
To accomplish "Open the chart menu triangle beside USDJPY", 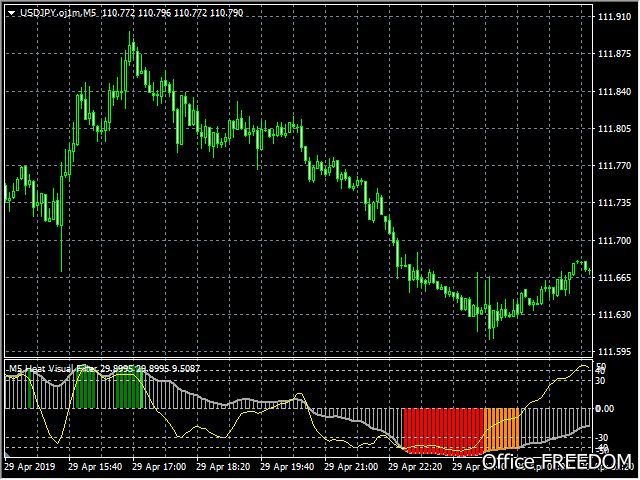I will pos(11,13).
